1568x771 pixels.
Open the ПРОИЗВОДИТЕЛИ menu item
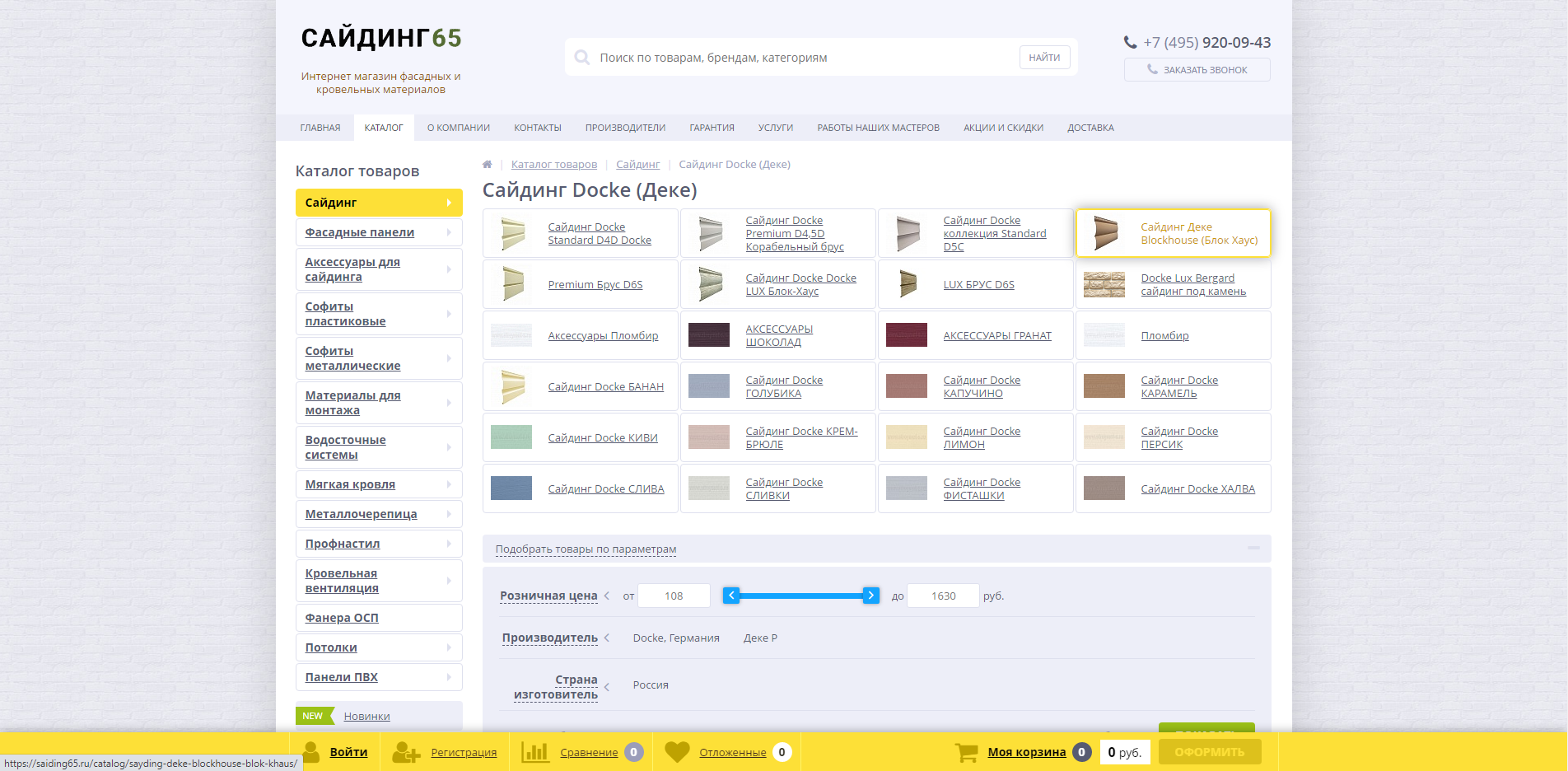click(x=625, y=128)
